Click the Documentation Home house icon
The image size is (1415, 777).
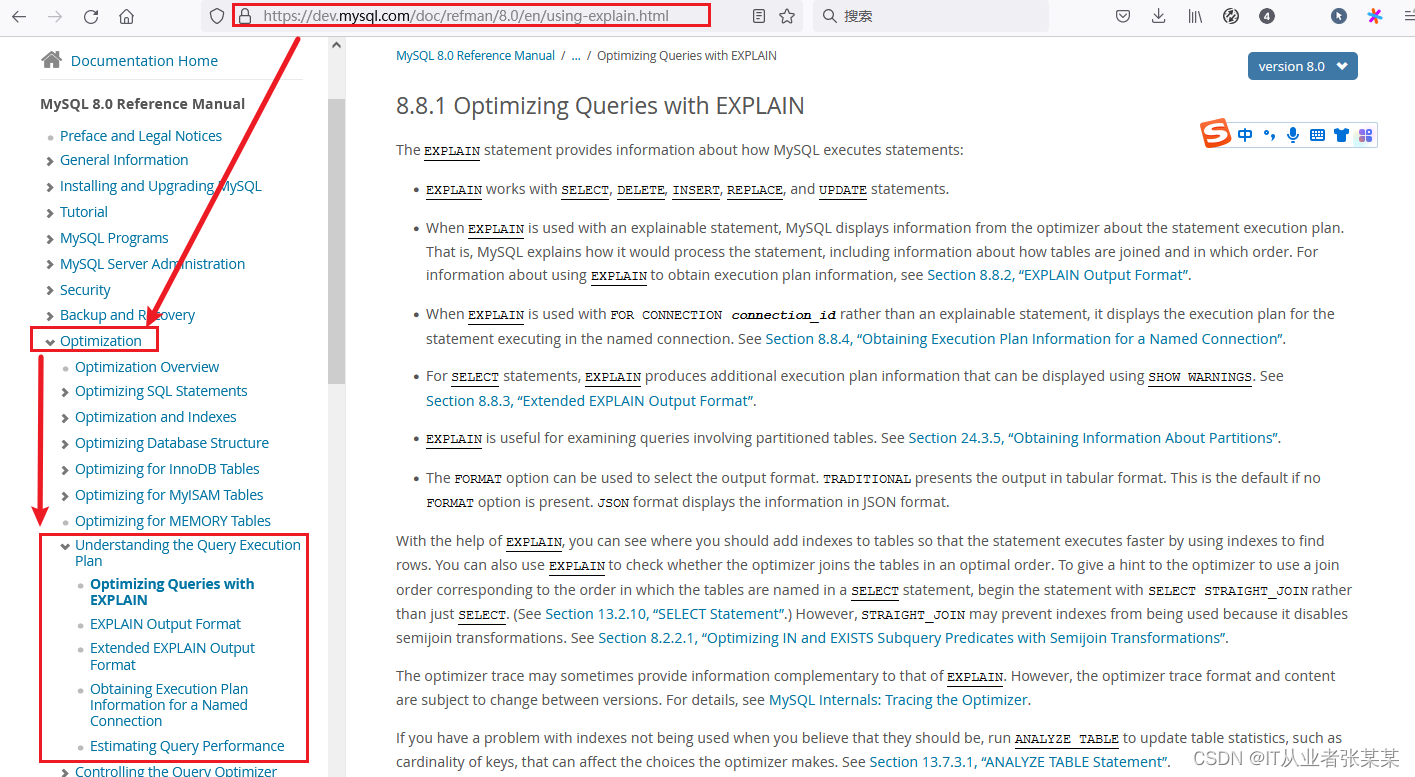point(51,60)
